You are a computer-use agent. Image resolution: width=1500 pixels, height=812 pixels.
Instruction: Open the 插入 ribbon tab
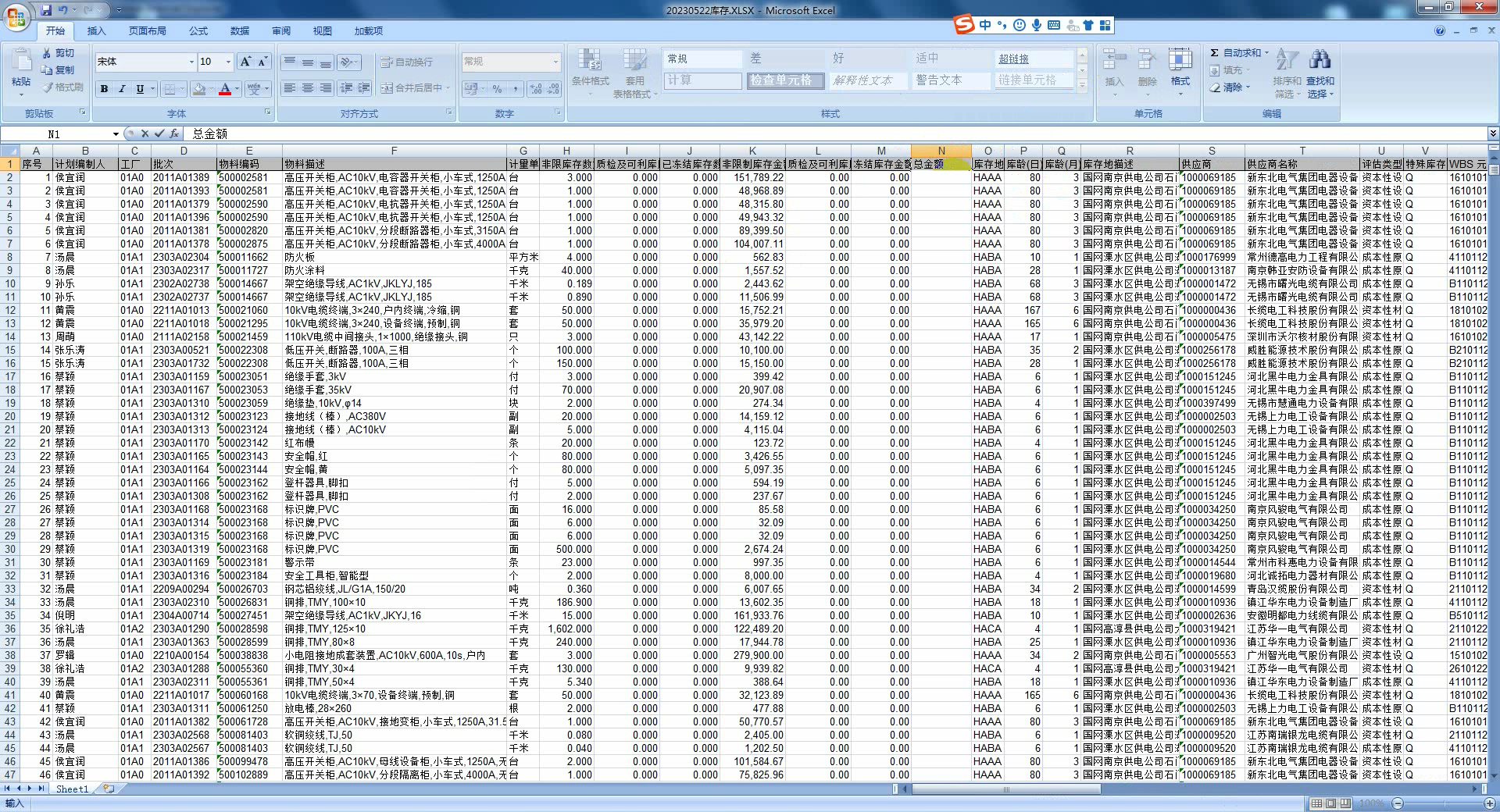tap(96, 31)
